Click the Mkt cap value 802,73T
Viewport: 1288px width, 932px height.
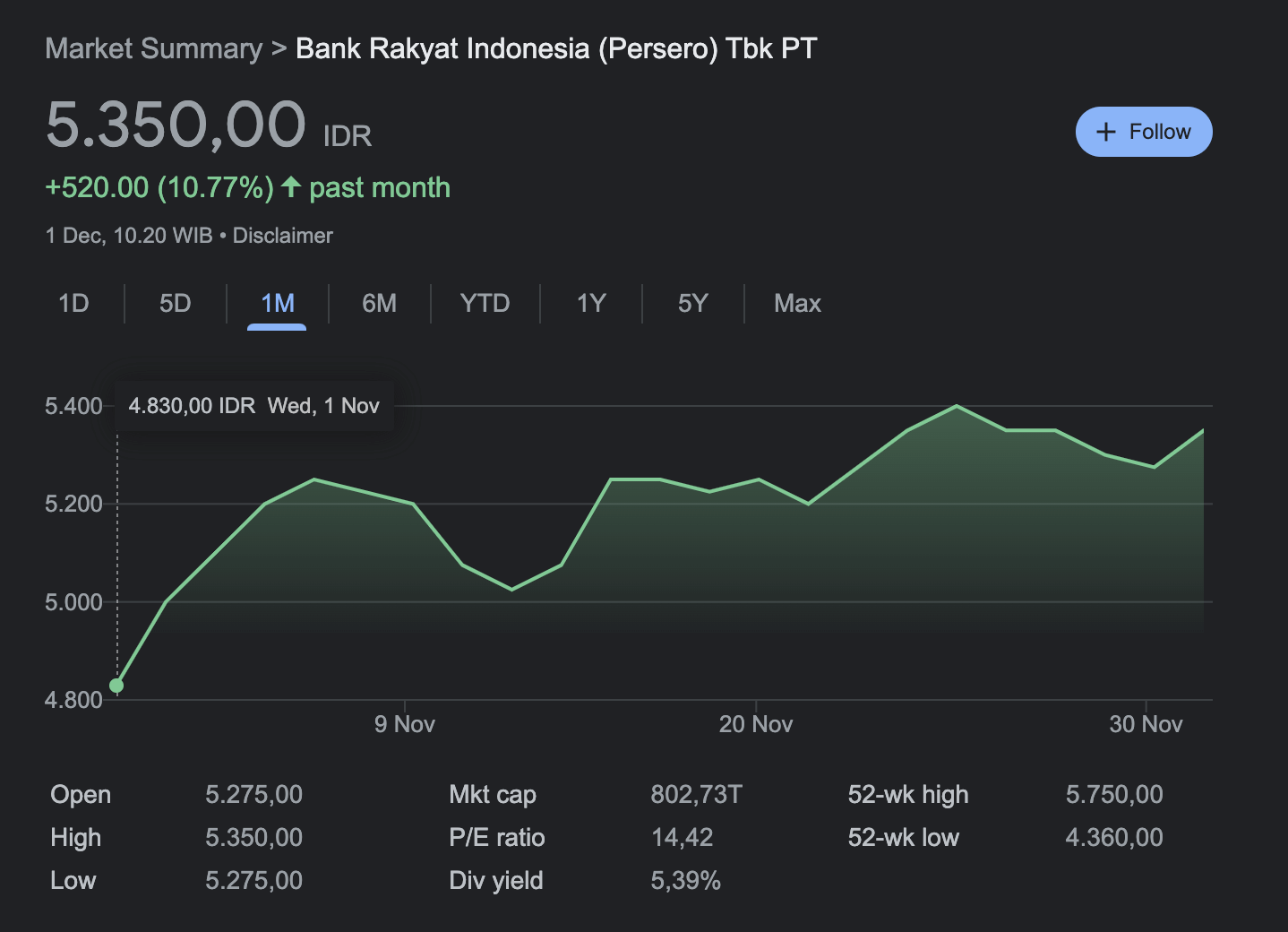pyautogui.click(x=697, y=794)
